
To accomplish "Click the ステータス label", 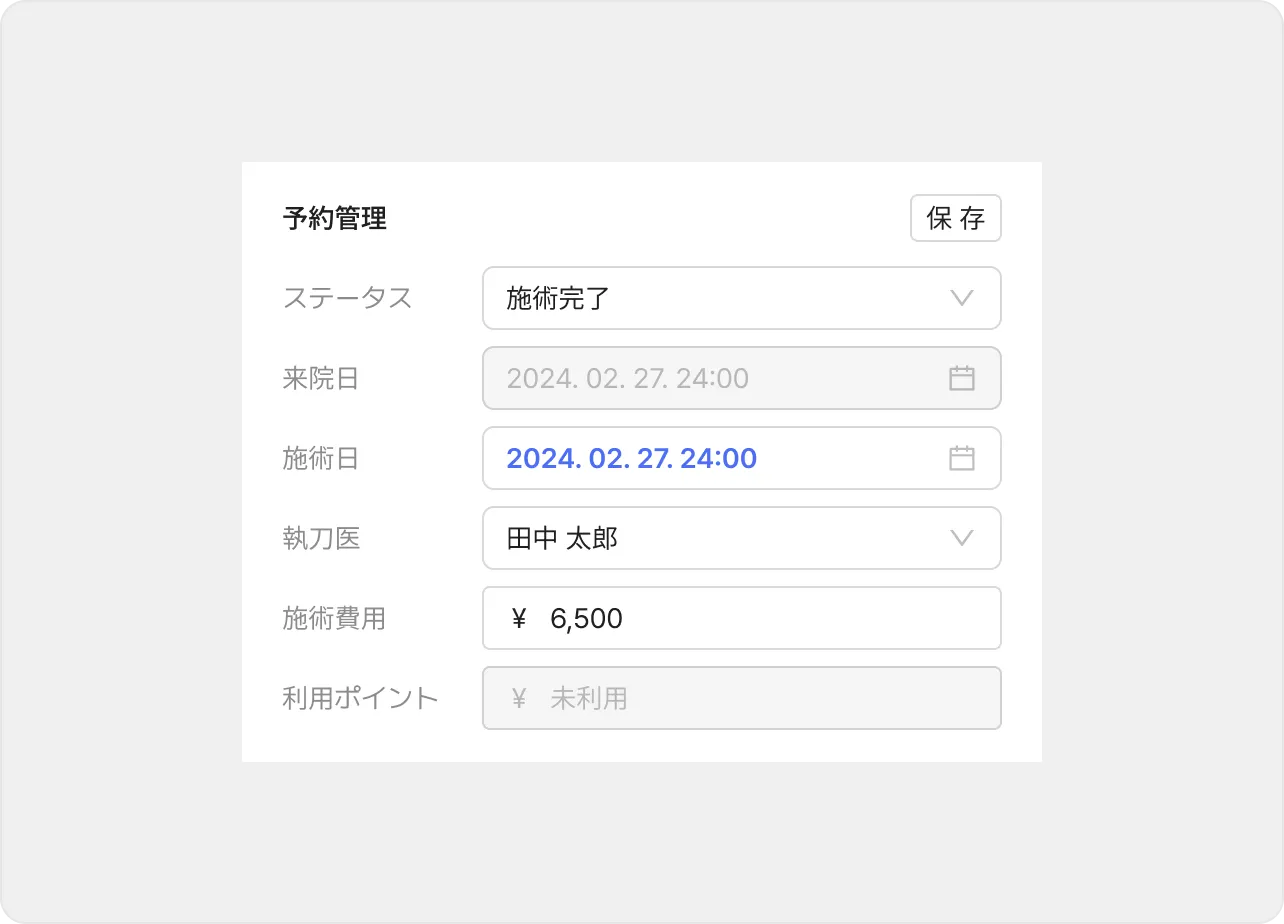I will 347,298.
